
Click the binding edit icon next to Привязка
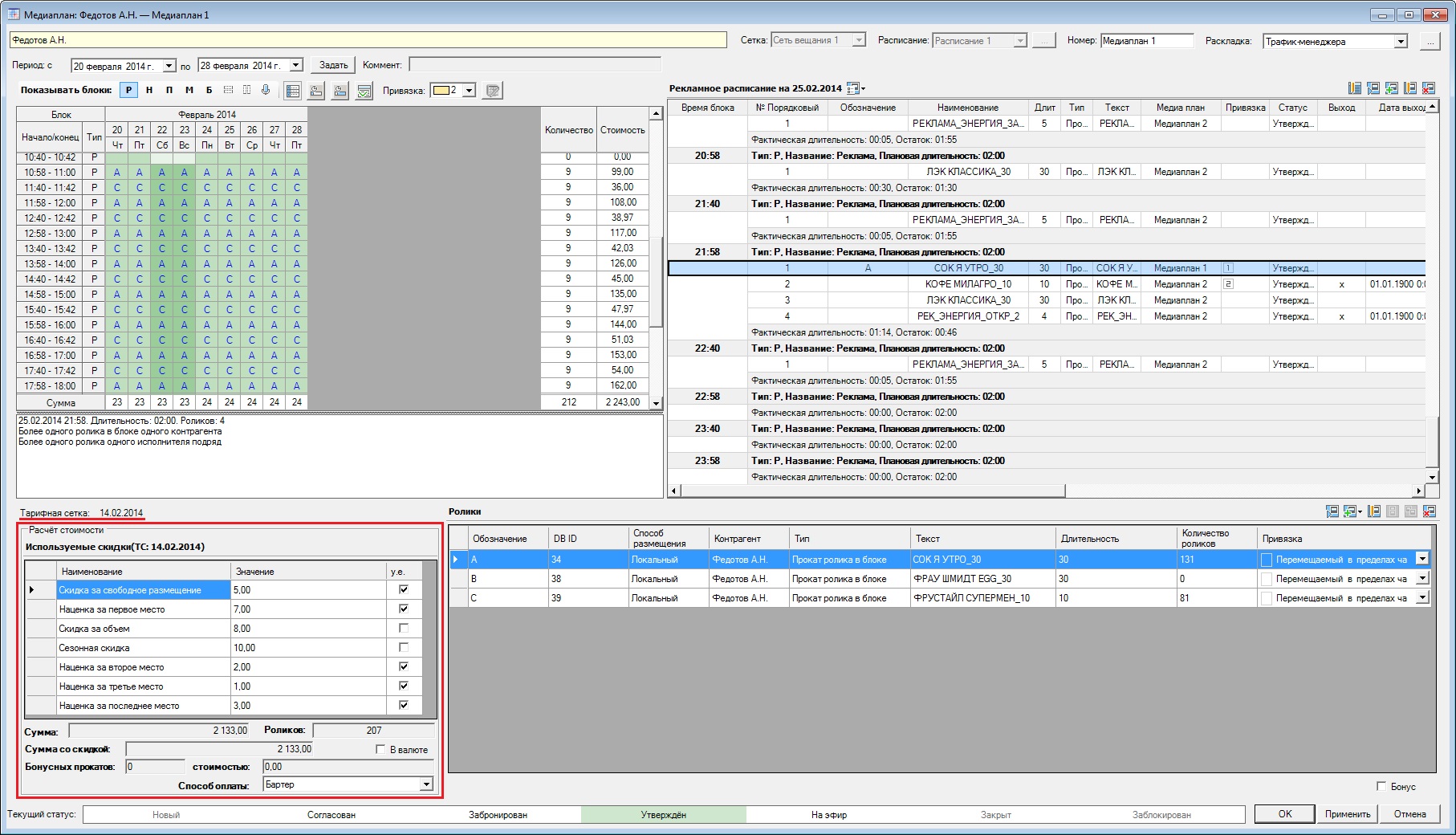coord(493,91)
